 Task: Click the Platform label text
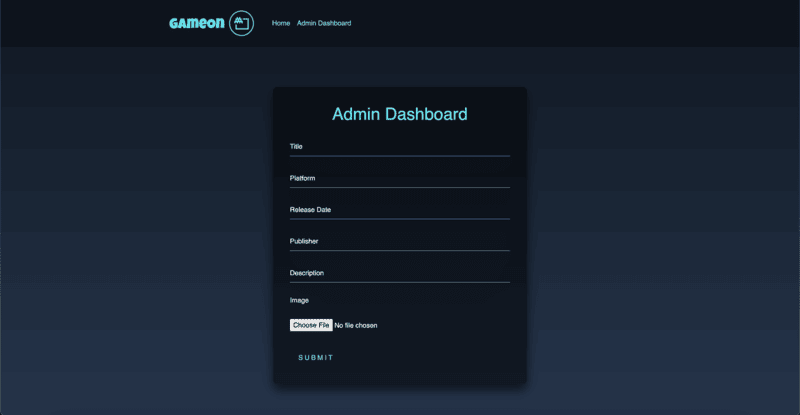(303, 178)
